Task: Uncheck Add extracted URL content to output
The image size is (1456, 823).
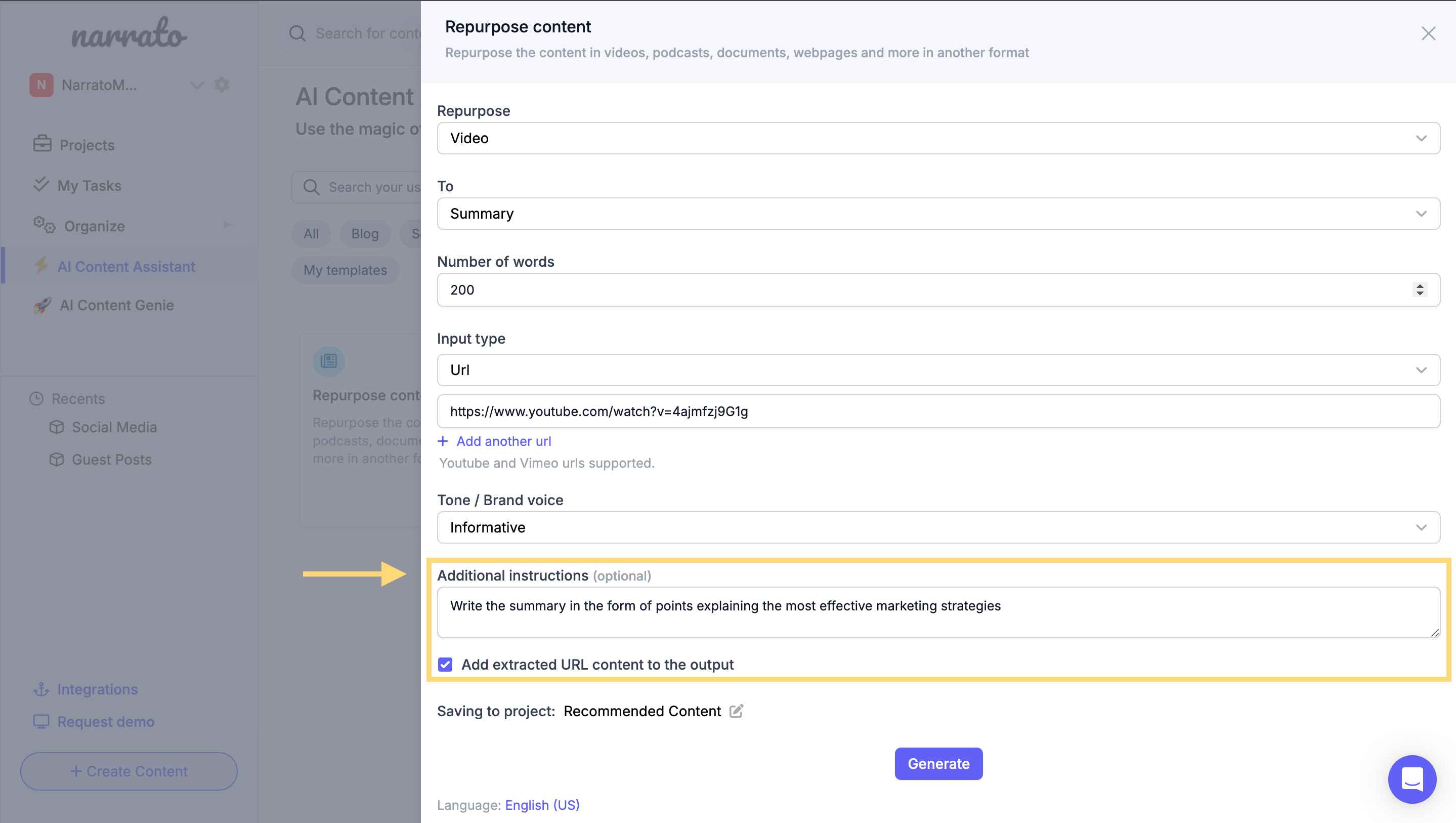Action: (x=445, y=665)
